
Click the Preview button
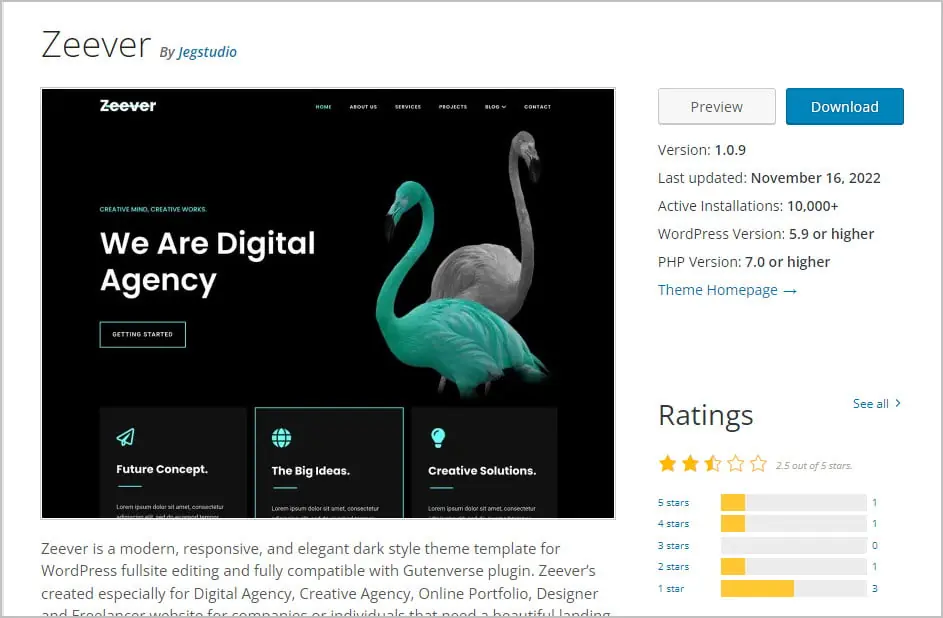pyautogui.click(x=717, y=106)
